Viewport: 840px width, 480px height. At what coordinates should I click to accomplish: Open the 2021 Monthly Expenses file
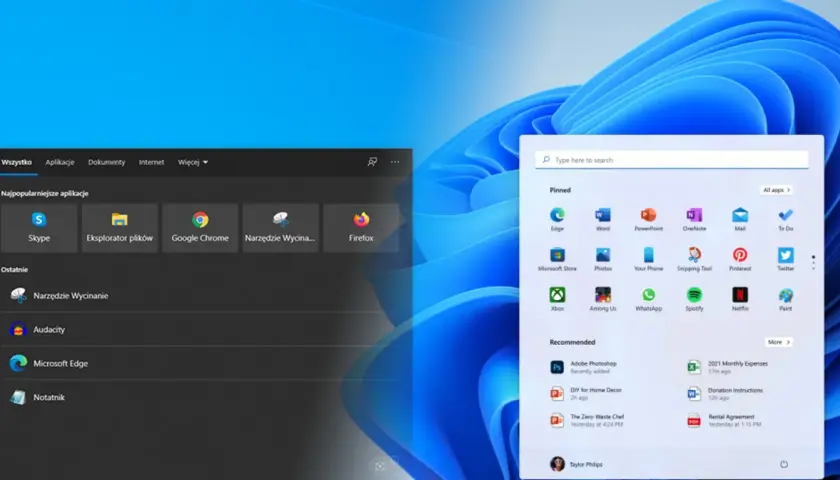pos(728,367)
